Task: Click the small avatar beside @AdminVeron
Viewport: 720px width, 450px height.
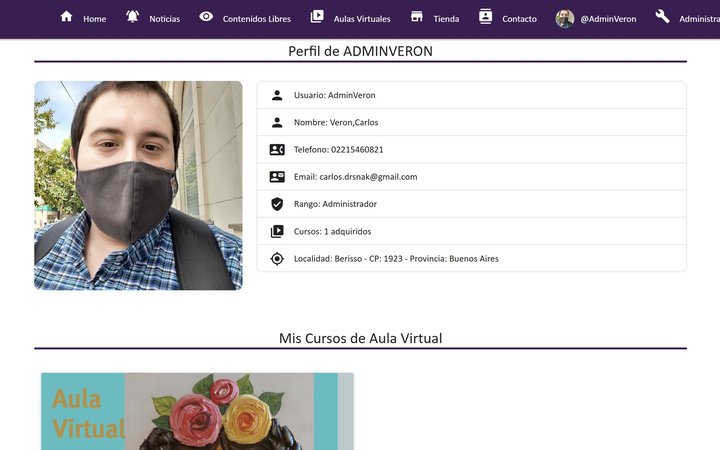Action: pyautogui.click(x=565, y=18)
